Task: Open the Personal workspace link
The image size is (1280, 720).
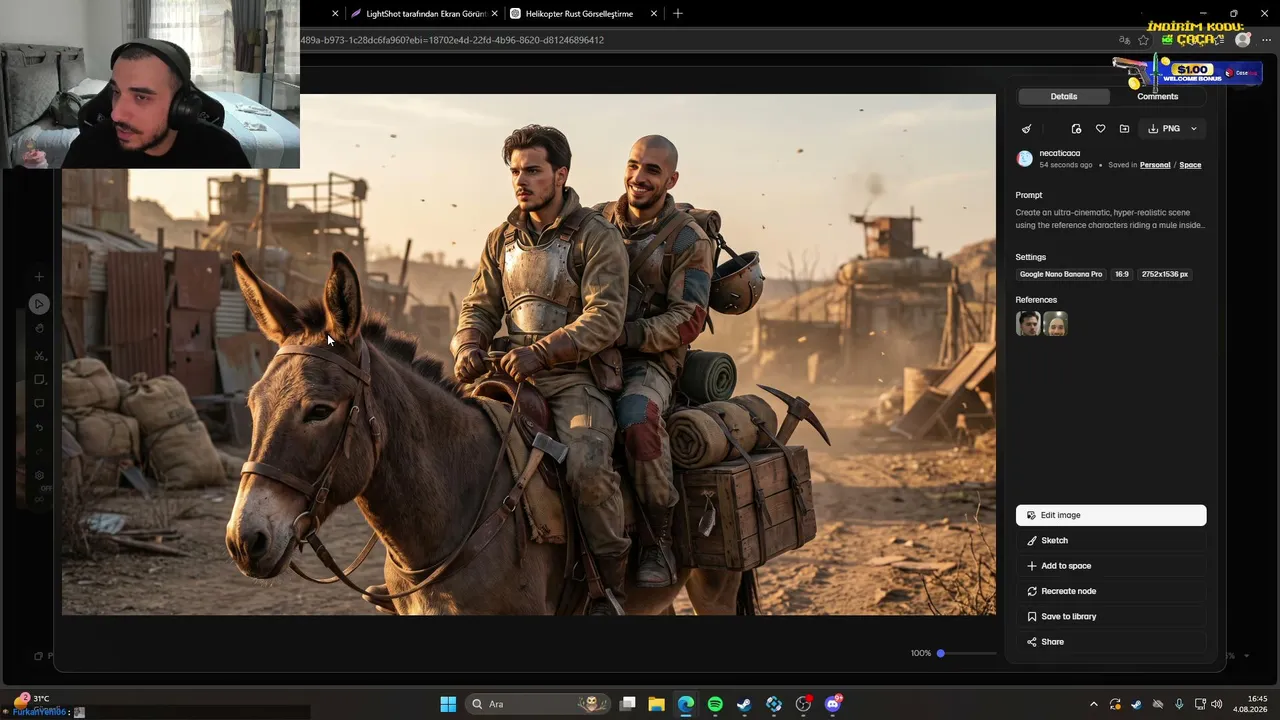Action: (x=1155, y=165)
